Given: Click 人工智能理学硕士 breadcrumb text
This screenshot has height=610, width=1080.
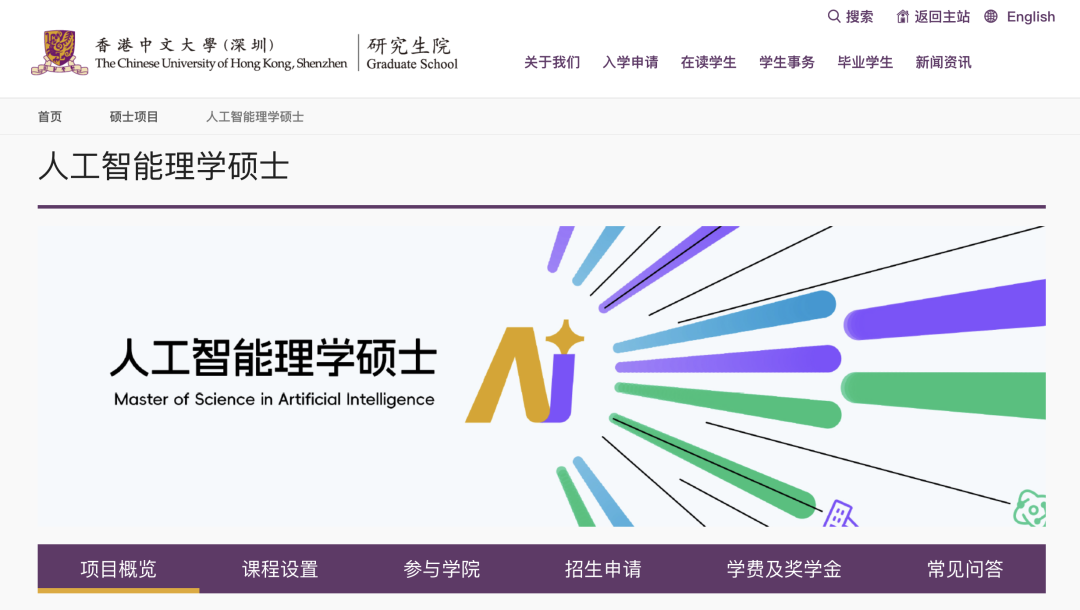Looking at the screenshot, I should coord(255,117).
